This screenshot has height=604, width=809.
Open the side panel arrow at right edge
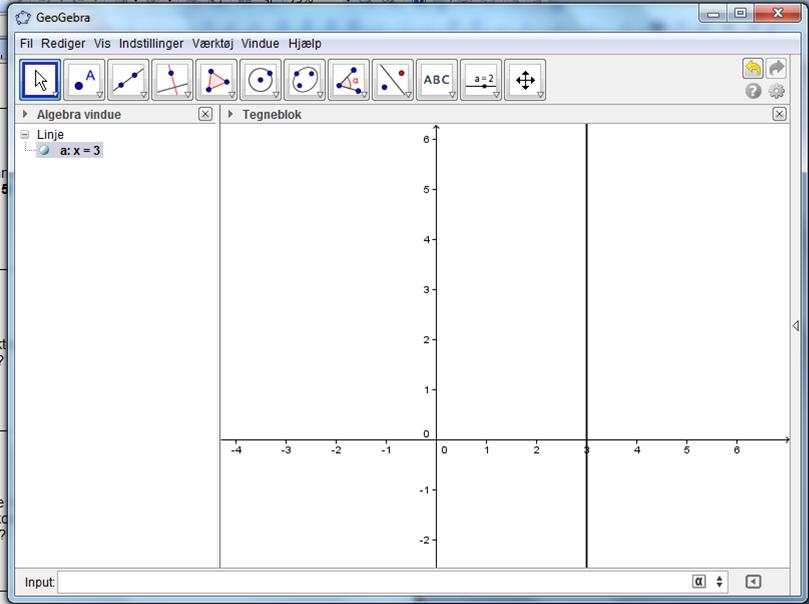[x=796, y=325]
